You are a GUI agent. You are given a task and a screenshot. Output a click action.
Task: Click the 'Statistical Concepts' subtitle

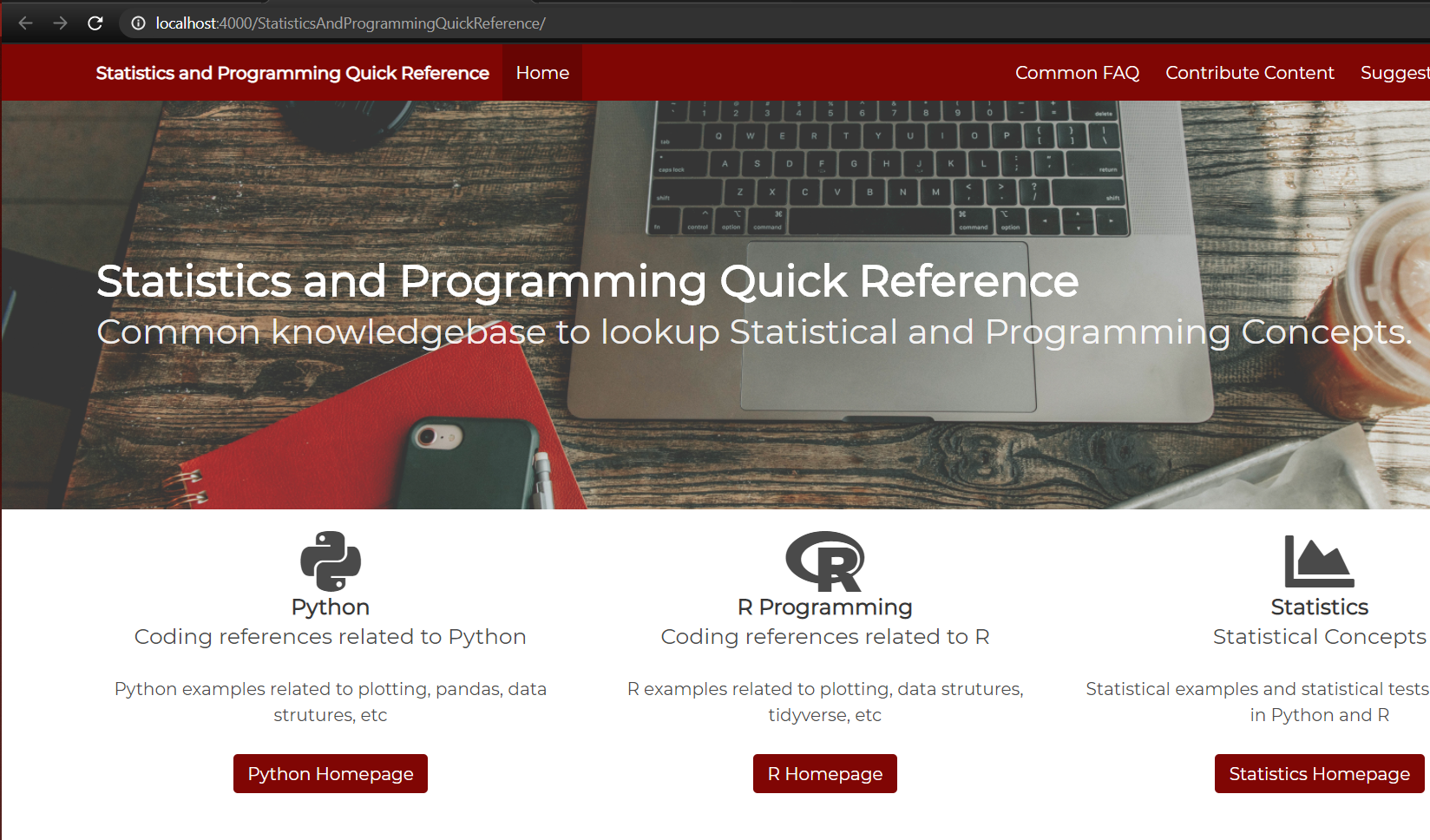pos(1319,636)
